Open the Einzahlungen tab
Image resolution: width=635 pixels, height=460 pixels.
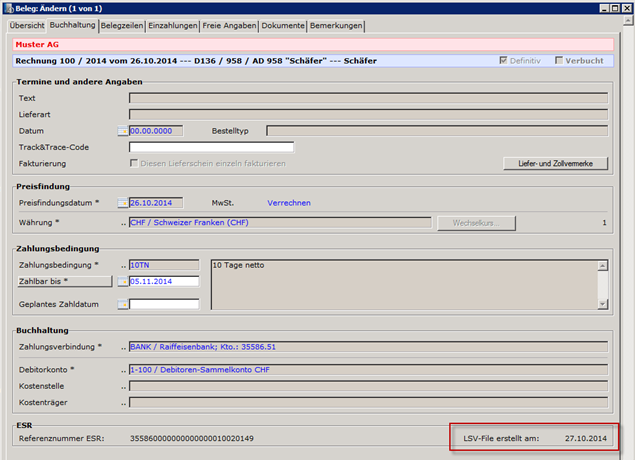coord(173,25)
